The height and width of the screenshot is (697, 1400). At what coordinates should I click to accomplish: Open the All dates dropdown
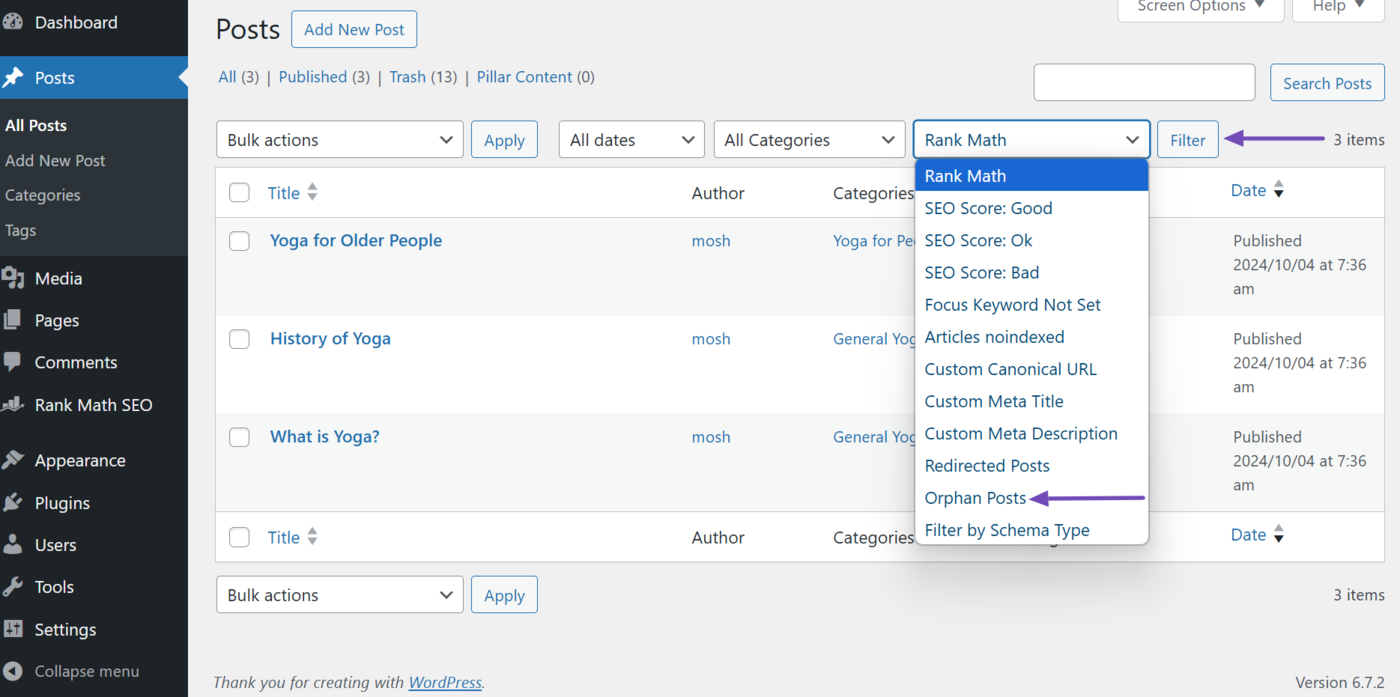coord(632,140)
